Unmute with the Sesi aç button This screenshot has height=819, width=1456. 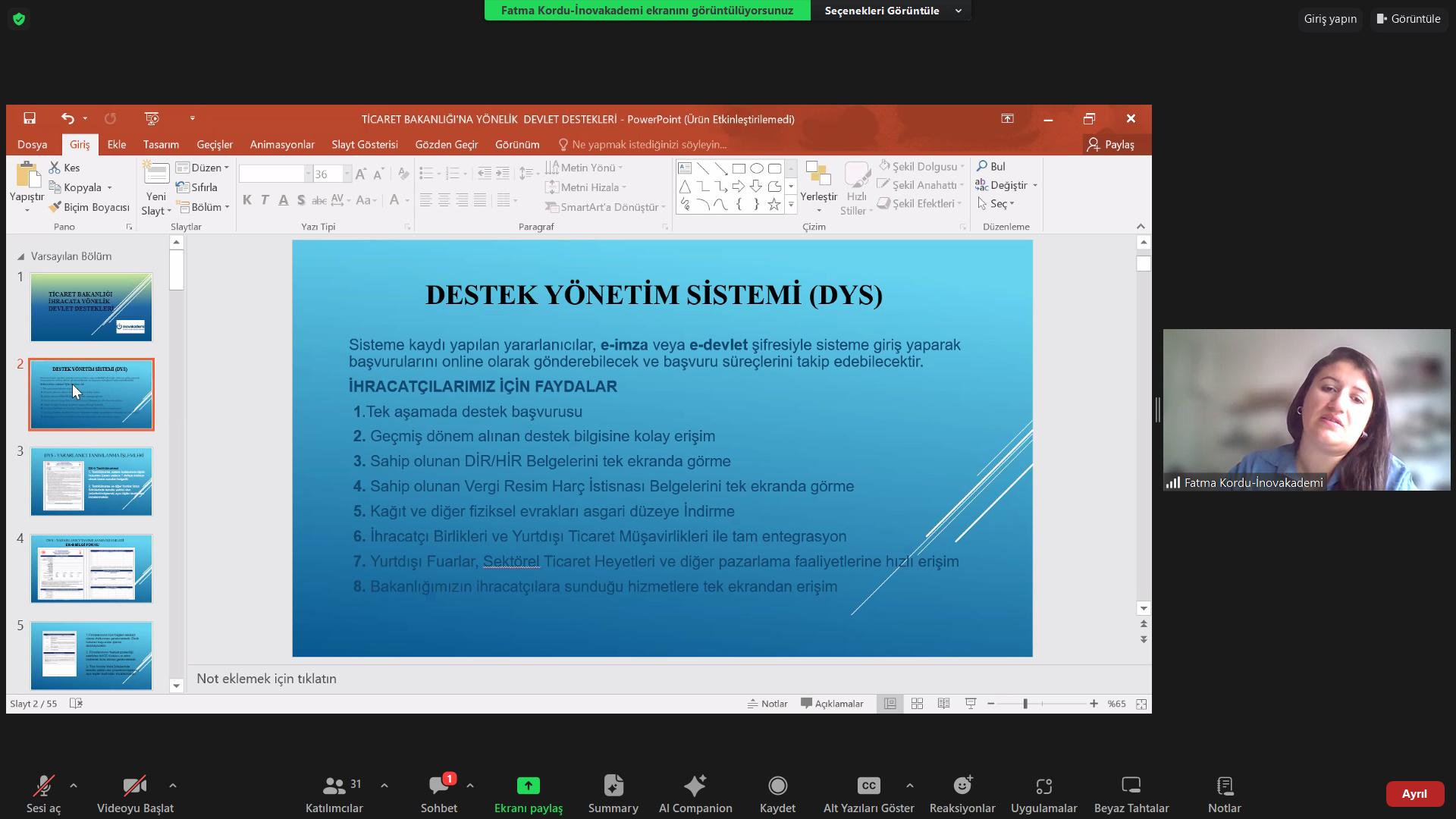coord(43,786)
